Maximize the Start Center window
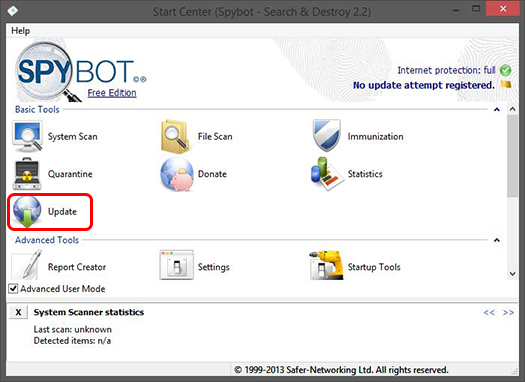This screenshot has height=382, width=525. [x=476, y=9]
